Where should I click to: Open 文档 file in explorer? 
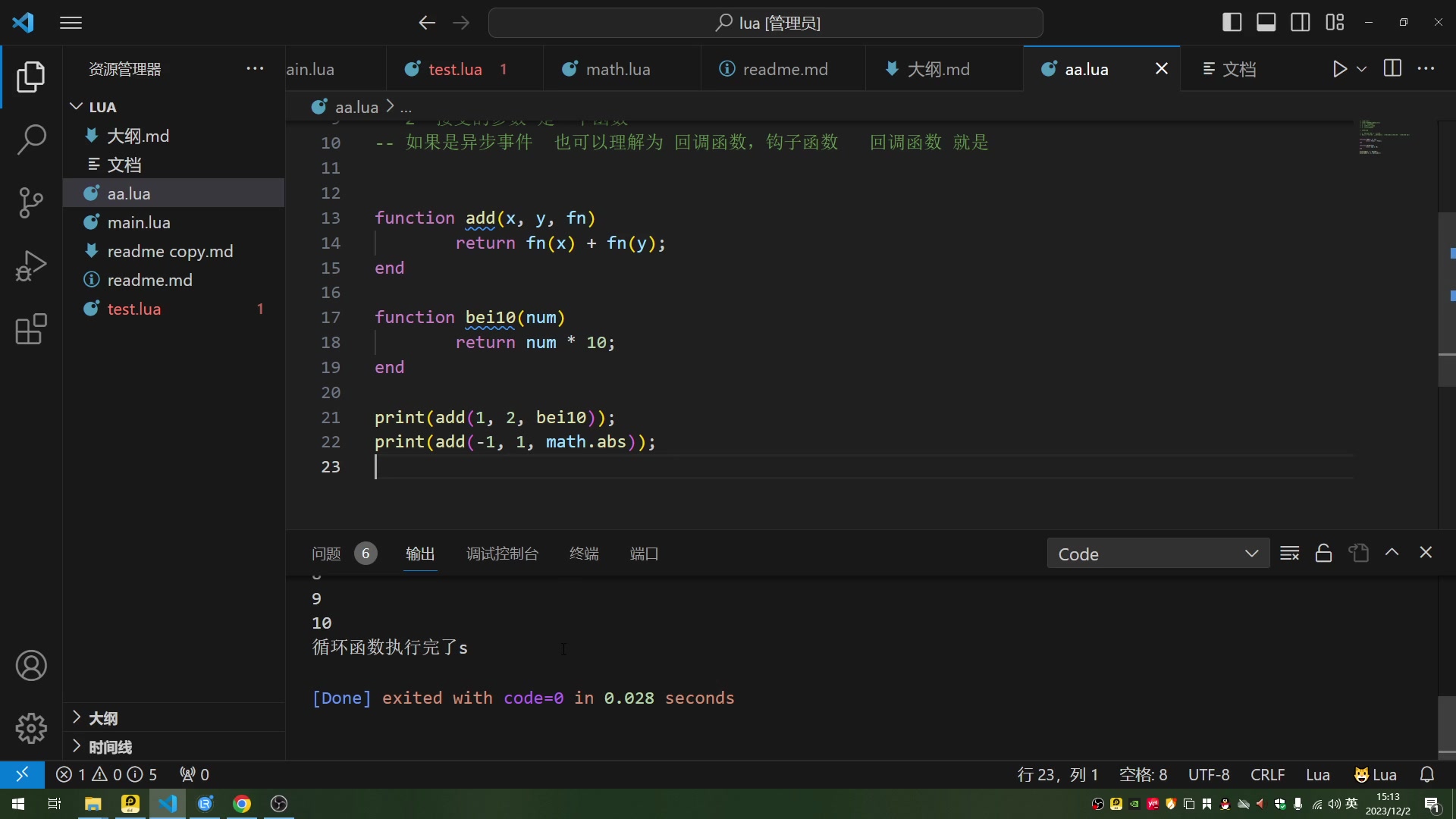174,165
